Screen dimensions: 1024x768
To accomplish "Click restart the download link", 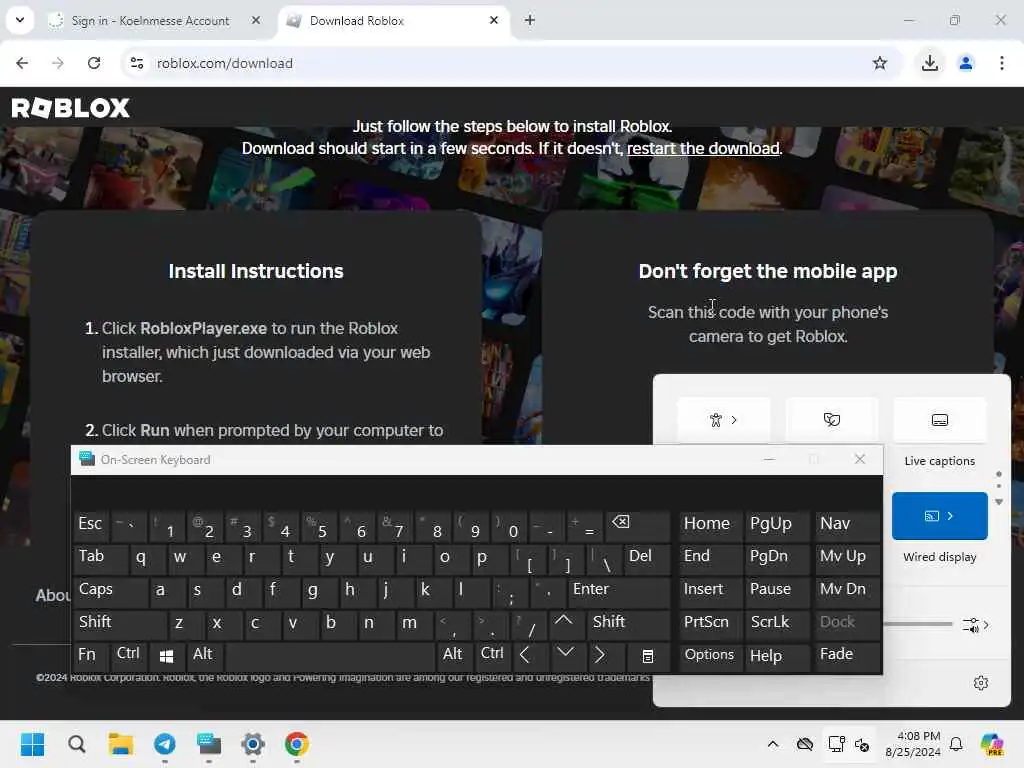I will [x=703, y=148].
